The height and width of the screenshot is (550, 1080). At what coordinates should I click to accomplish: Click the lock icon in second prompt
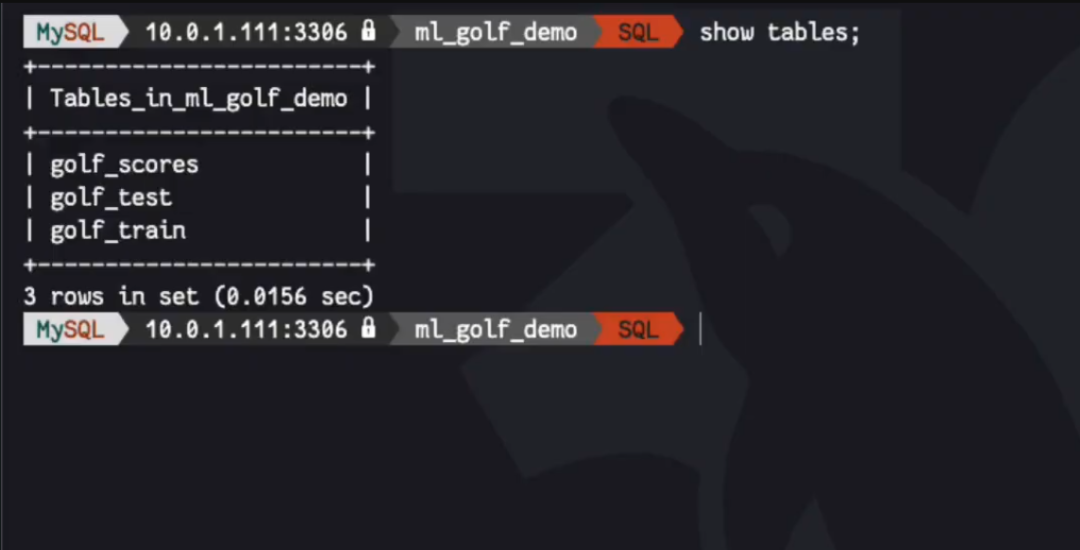[x=369, y=328]
